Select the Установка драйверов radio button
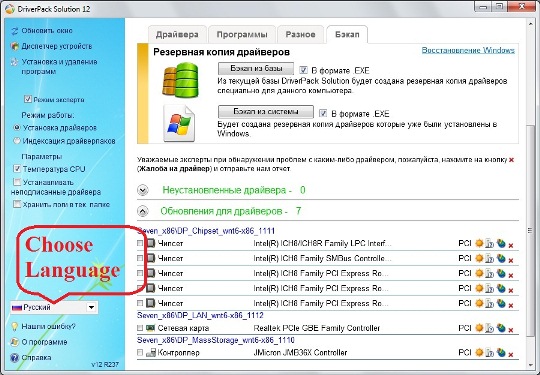Screen dimensions: 540x375 pyautogui.click(x=17, y=127)
